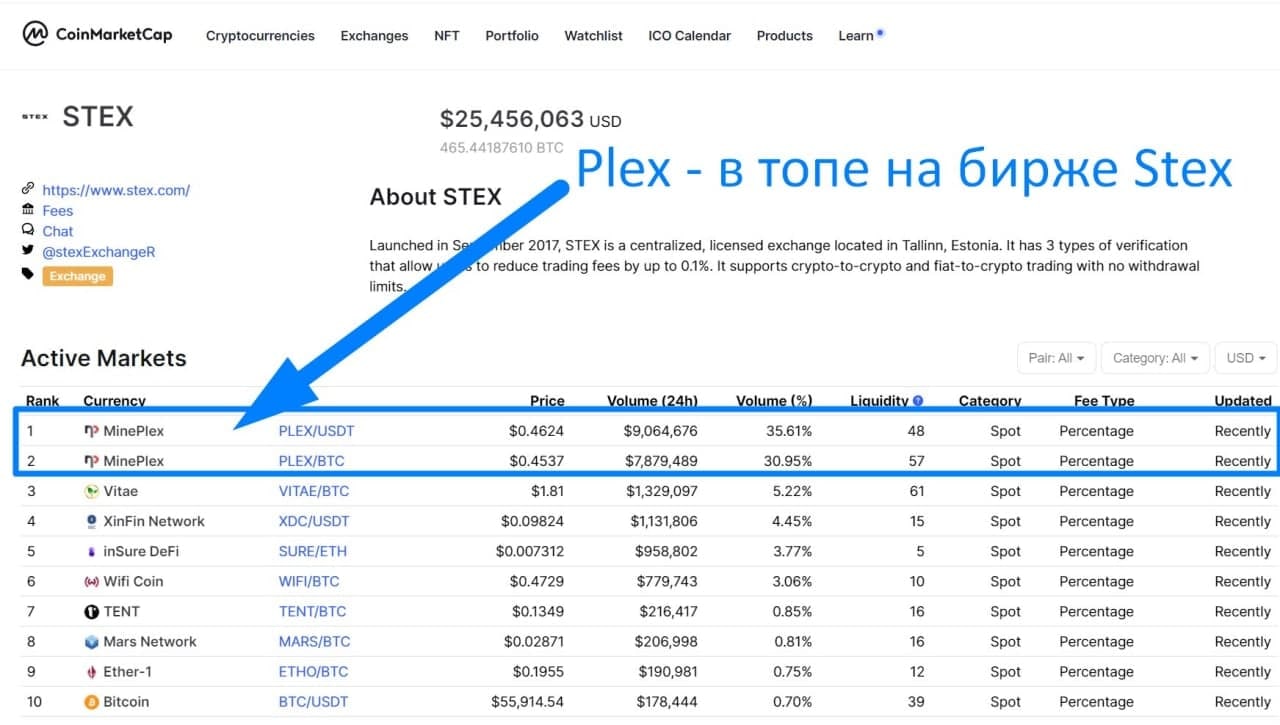The height and width of the screenshot is (725, 1280).
Task: Click the $9,064,676 volume value
Action: 660,431
